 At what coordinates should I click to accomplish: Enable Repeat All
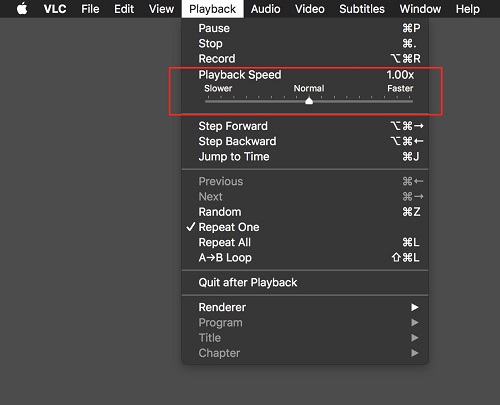pyautogui.click(x=305, y=242)
